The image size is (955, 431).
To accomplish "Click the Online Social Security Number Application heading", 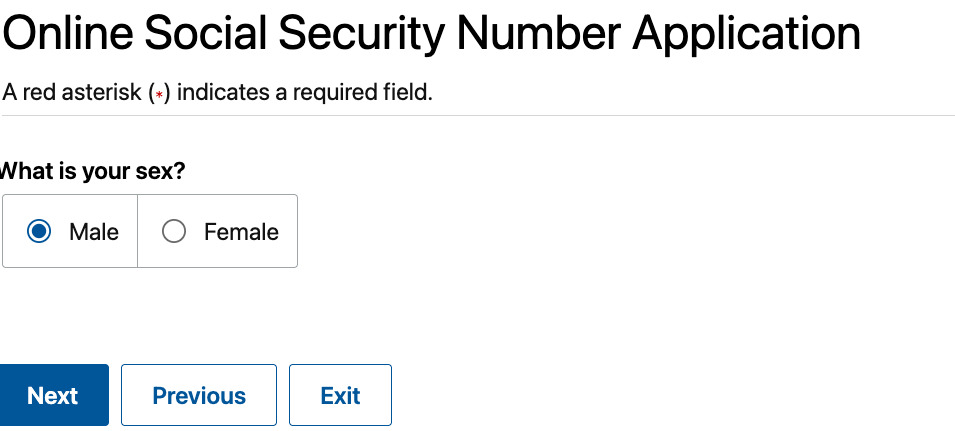I will [x=430, y=35].
